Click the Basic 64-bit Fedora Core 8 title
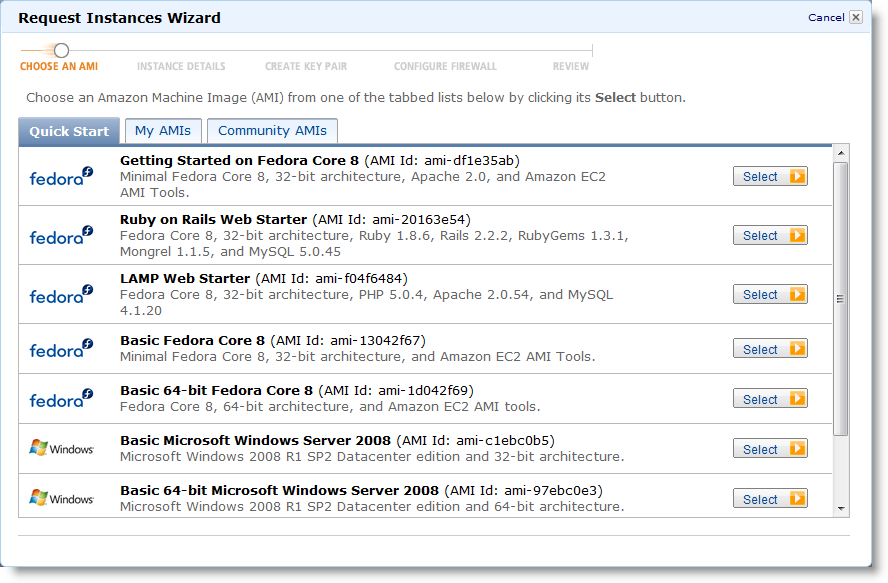 coord(216,390)
